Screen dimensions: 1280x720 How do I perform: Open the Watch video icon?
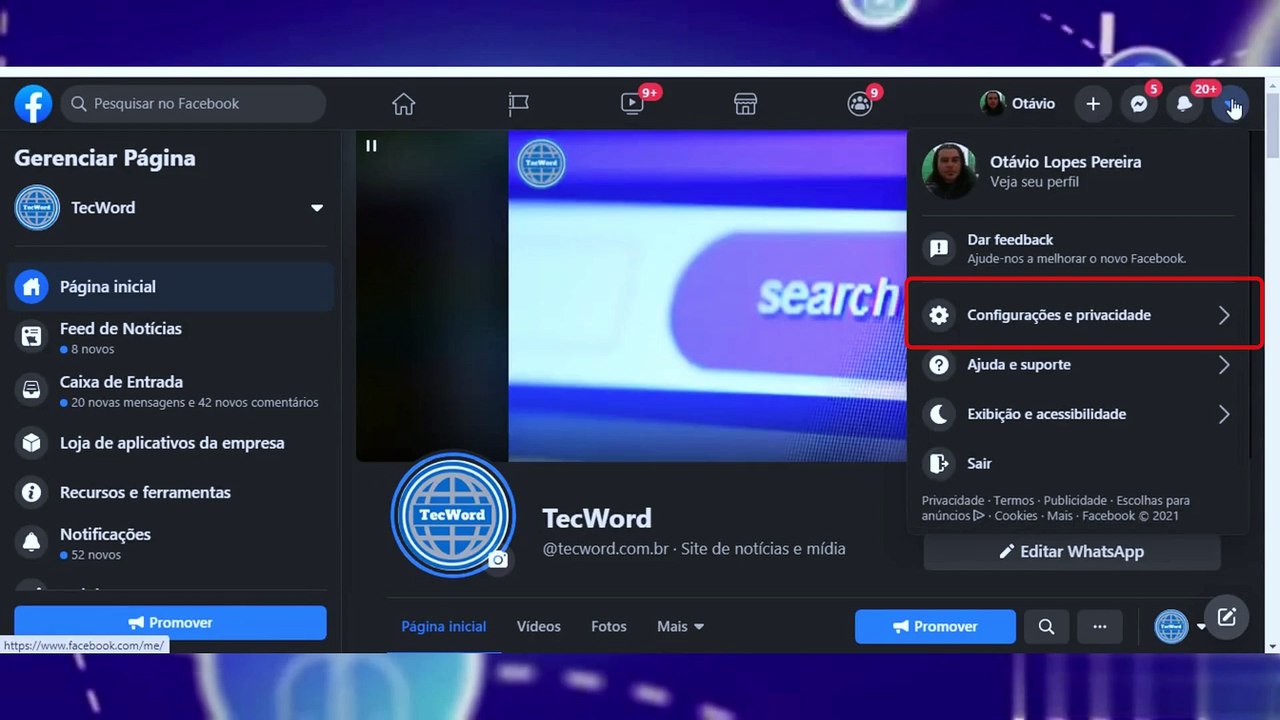[632, 104]
